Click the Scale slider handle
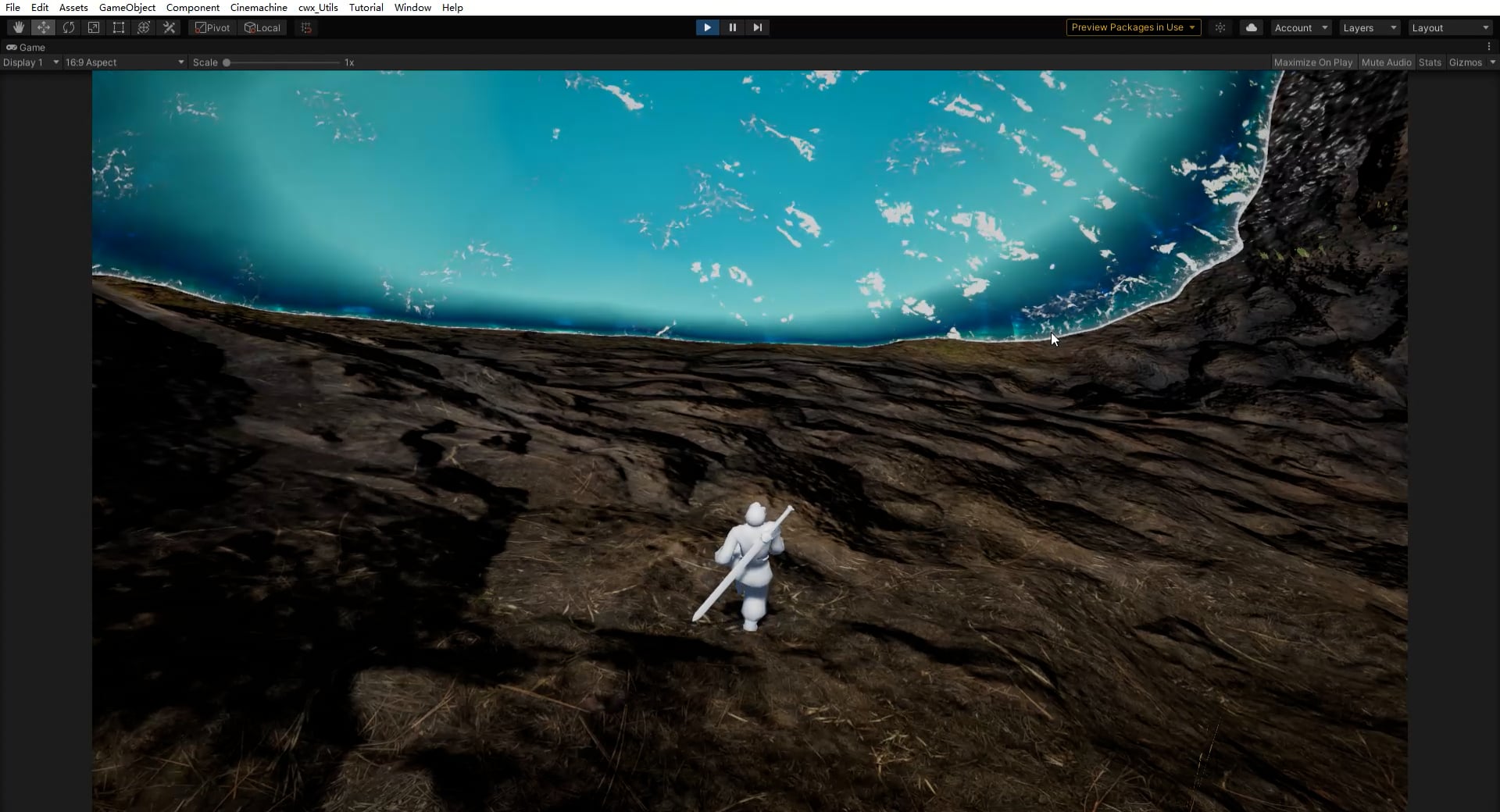This screenshot has height=812, width=1500. click(227, 62)
